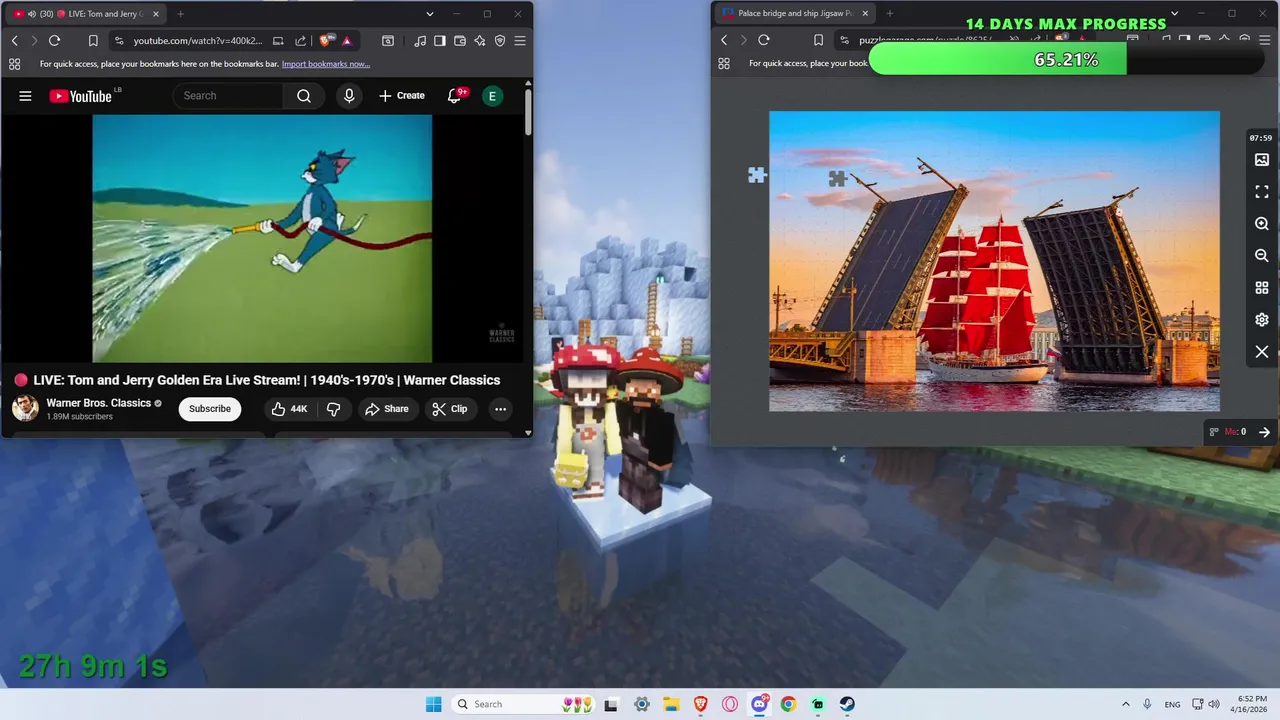
Task: Click the youtube.com address bar
Action: click(x=198, y=41)
